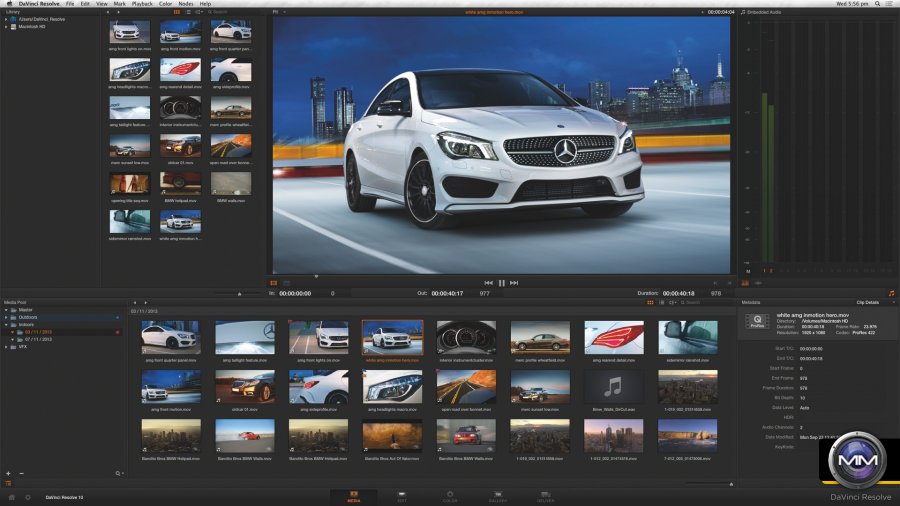The width and height of the screenshot is (900, 506).
Task: Click the Media Pool search magnifier icon
Action: click(x=118, y=473)
